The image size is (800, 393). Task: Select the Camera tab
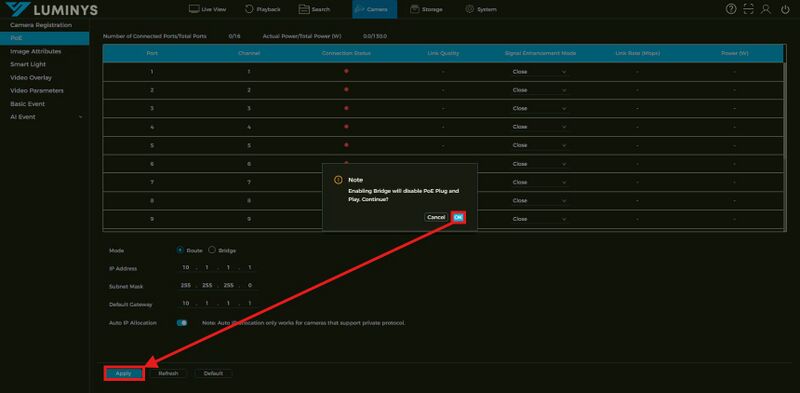[x=374, y=9]
